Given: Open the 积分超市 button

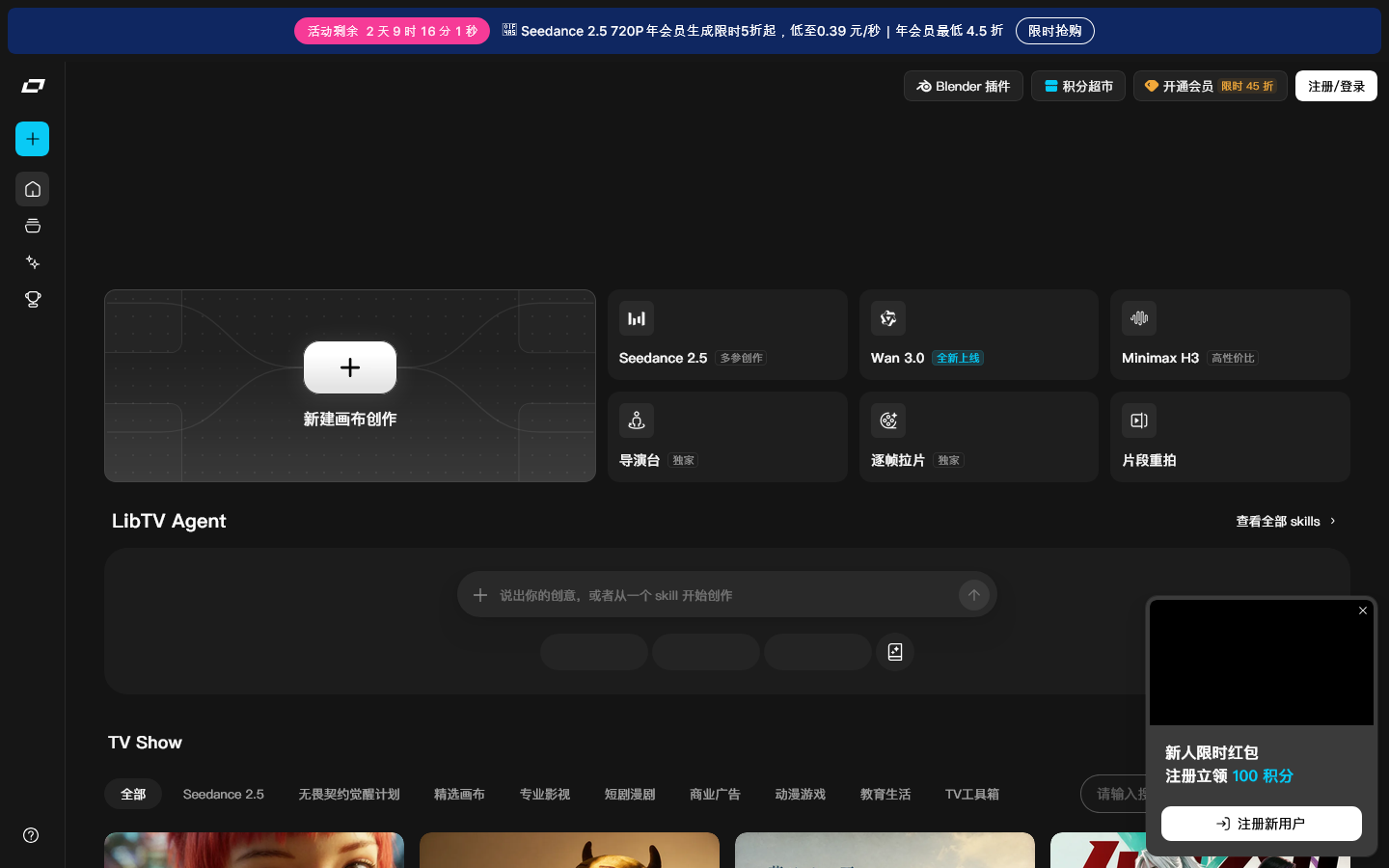Looking at the screenshot, I should (1078, 86).
